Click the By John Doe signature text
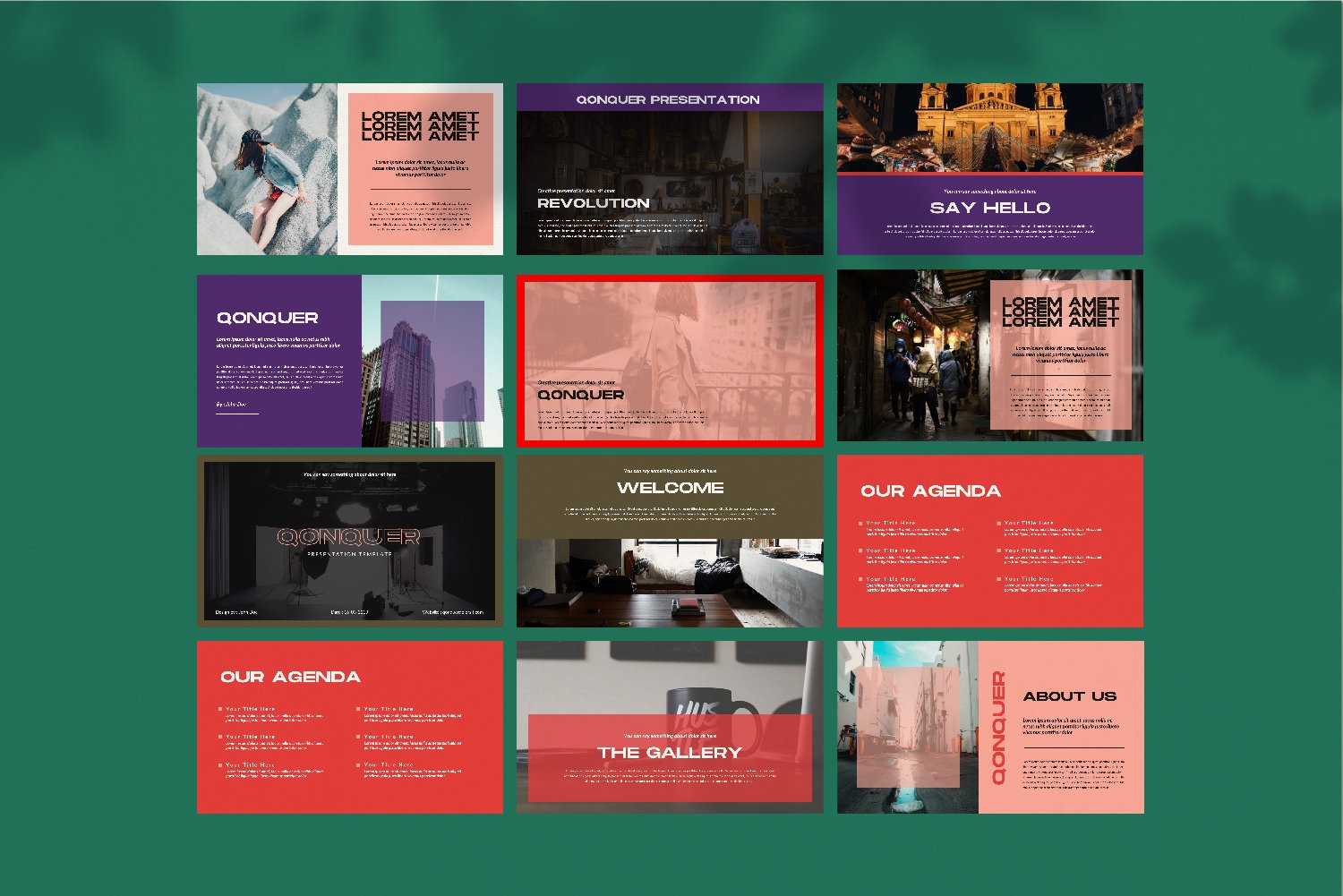 point(230,404)
